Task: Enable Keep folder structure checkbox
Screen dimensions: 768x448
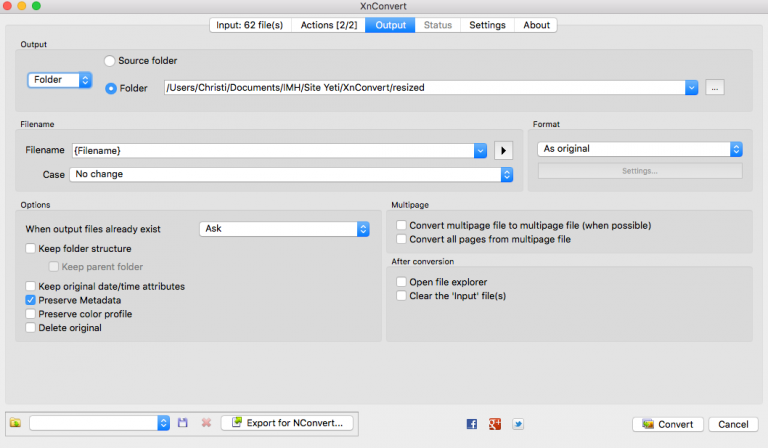Action: (x=30, y=249)
